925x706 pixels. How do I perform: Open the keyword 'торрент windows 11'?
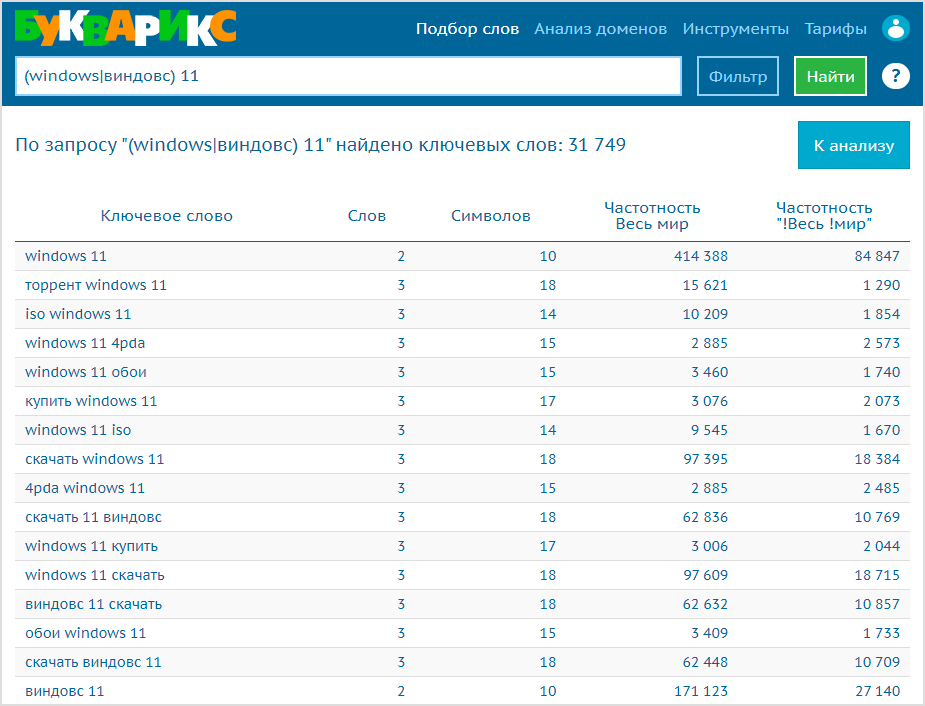[96, 285]
